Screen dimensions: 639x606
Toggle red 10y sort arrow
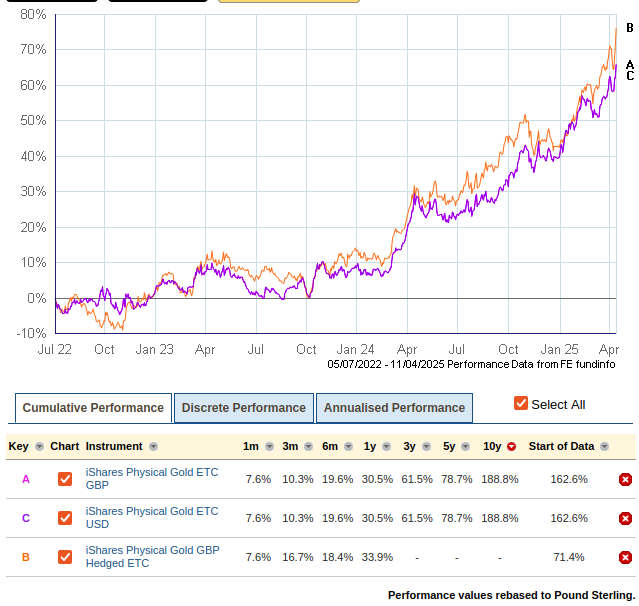point(511,447)
